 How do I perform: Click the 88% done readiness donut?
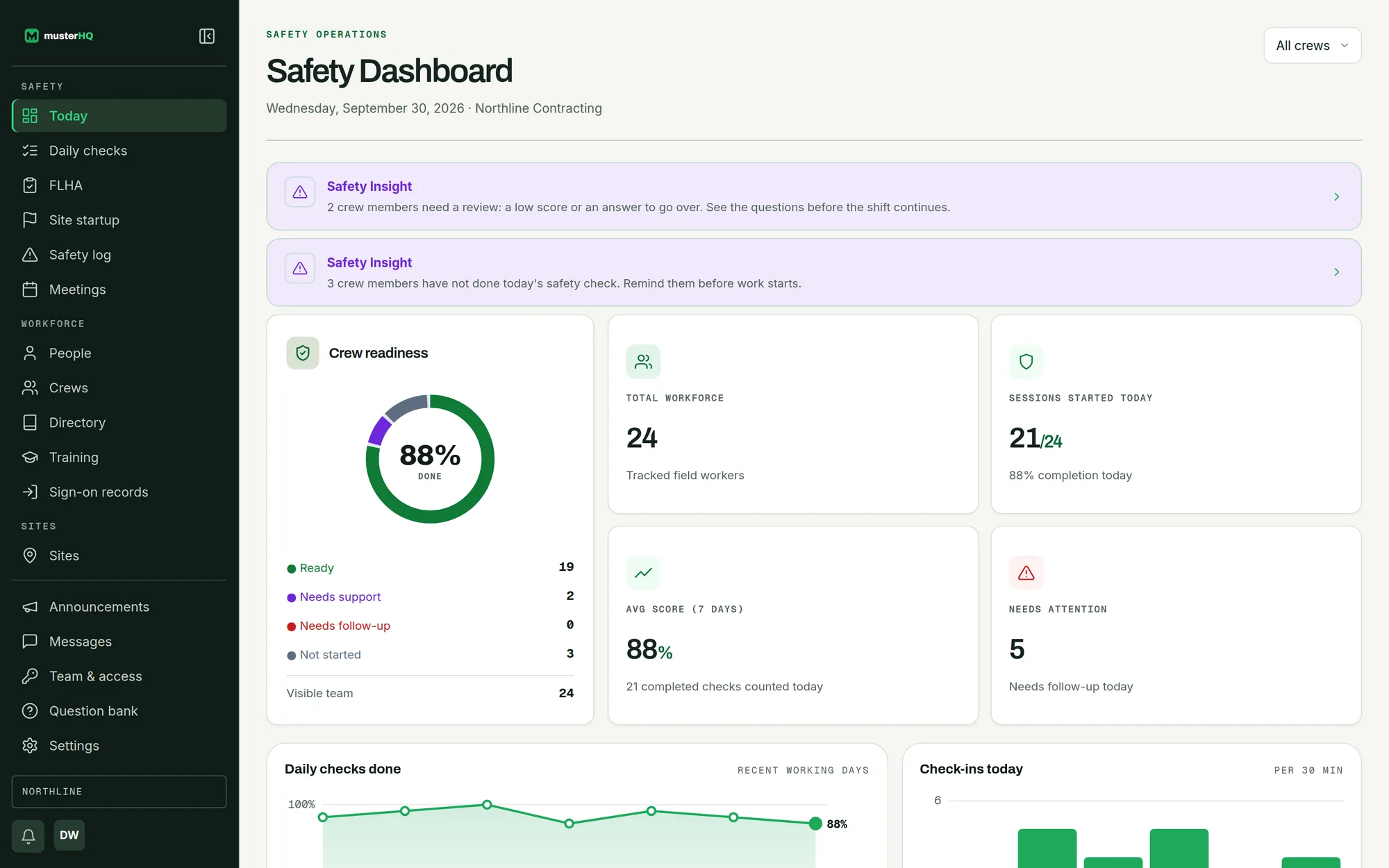click(430, 459)
